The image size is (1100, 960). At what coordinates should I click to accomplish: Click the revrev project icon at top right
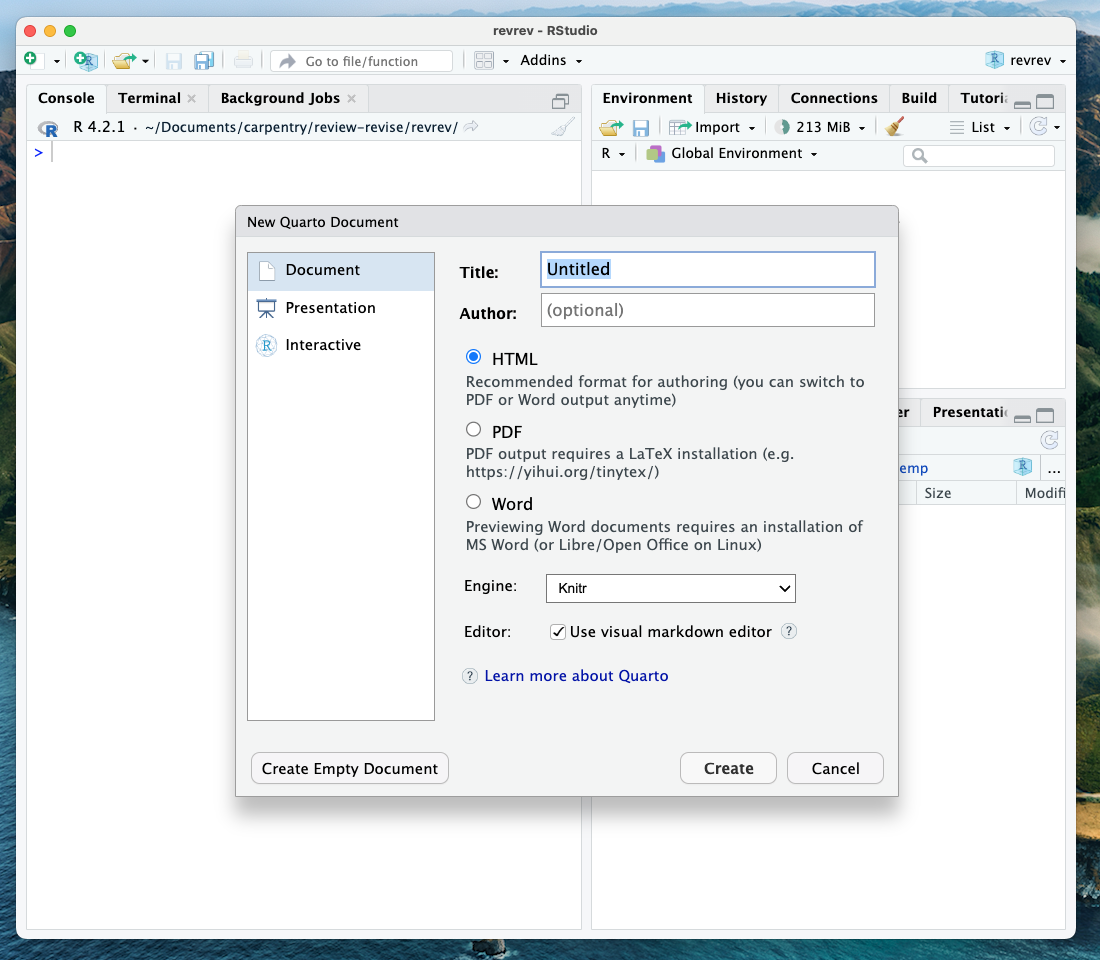click(x=994, y=60)
